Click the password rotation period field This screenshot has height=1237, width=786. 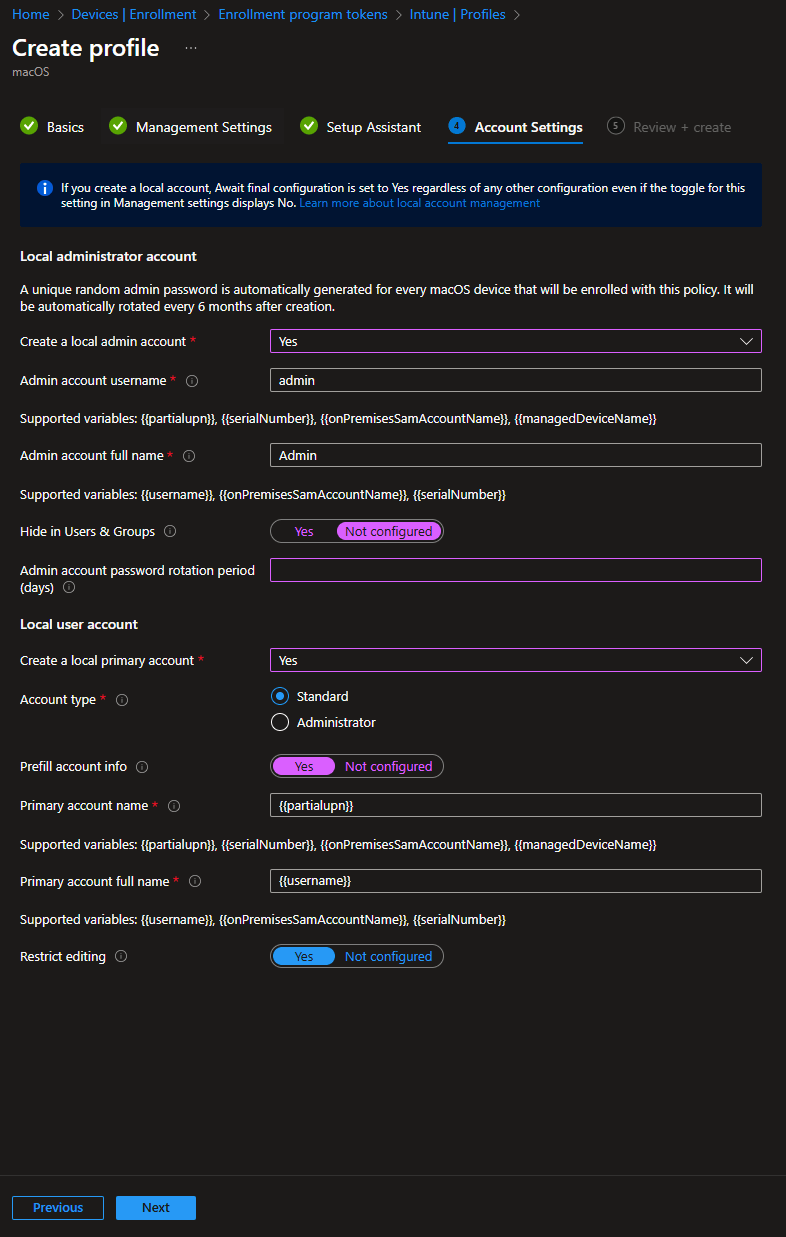click(515, 570)
